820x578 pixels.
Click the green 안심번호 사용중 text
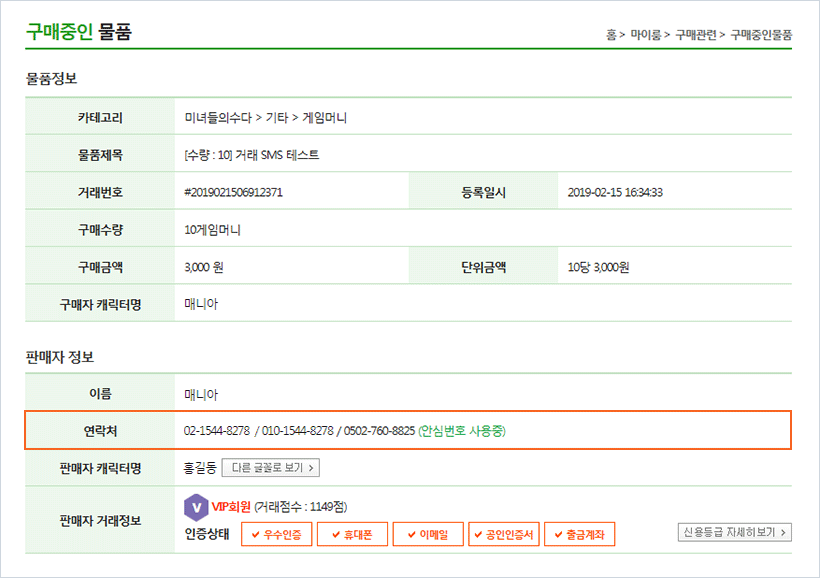462,431
